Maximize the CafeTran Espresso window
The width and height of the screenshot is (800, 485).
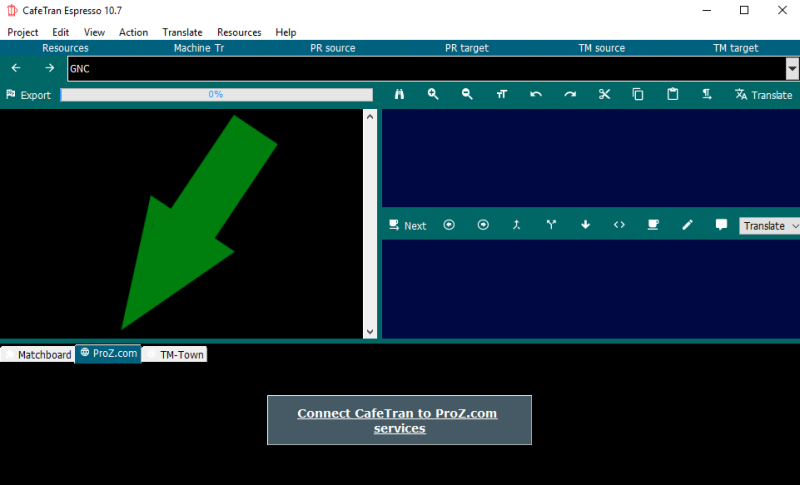point(744,10)
